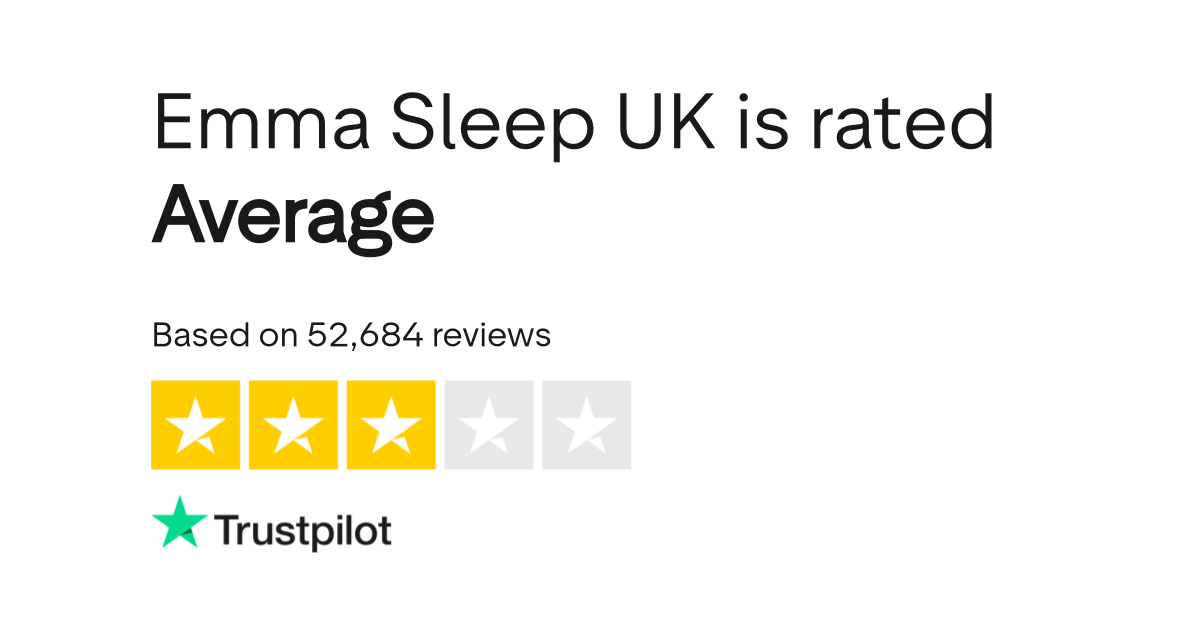The height and width of the screenshot is (627, 1200).
Task: Click the third yellow rating star
Action: (x=391, y=425)
